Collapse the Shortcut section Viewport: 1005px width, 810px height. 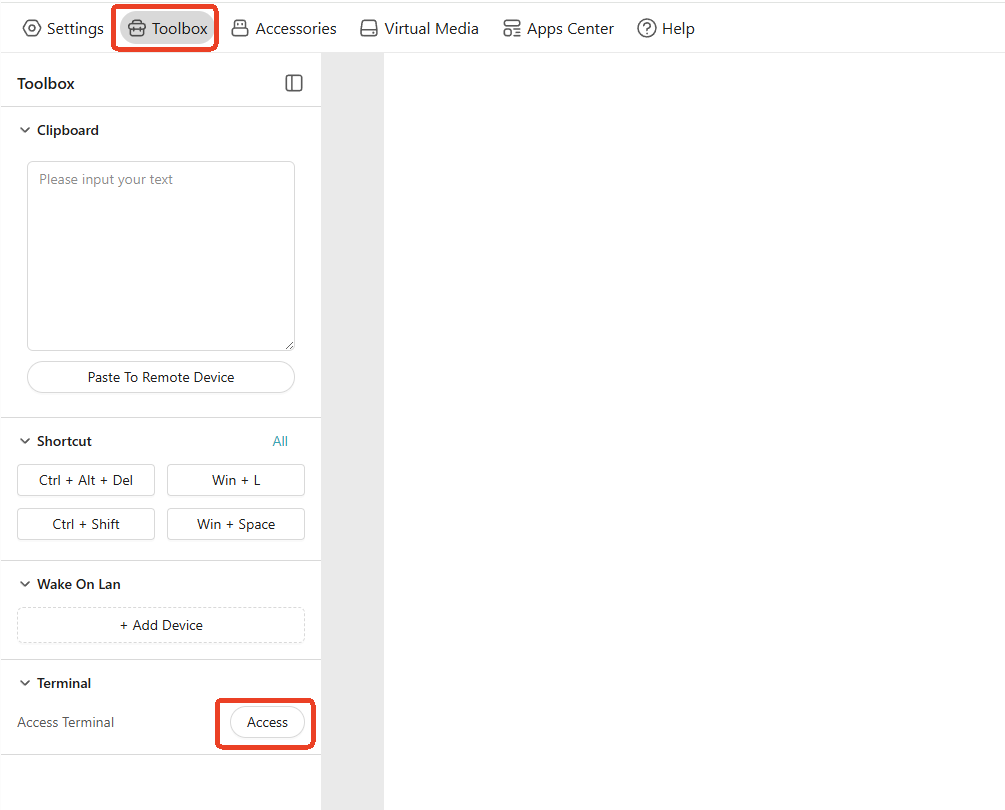click(x=23, y=441)
